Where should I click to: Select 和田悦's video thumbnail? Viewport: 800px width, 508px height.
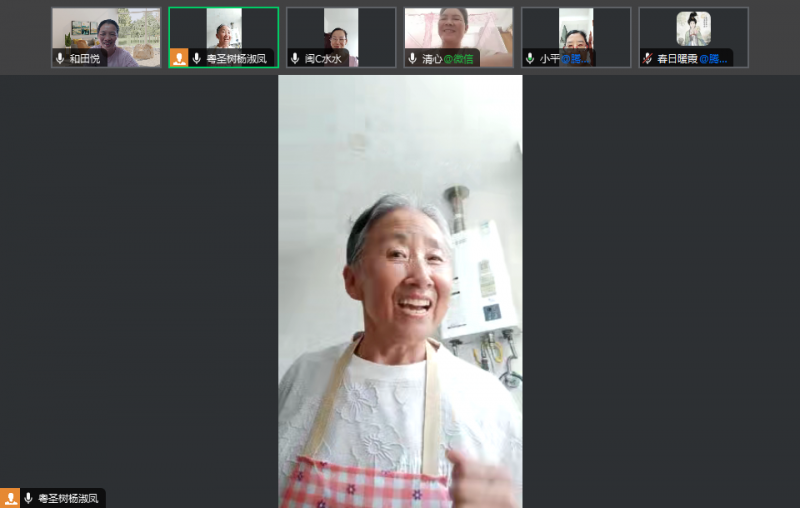point(106,30)
